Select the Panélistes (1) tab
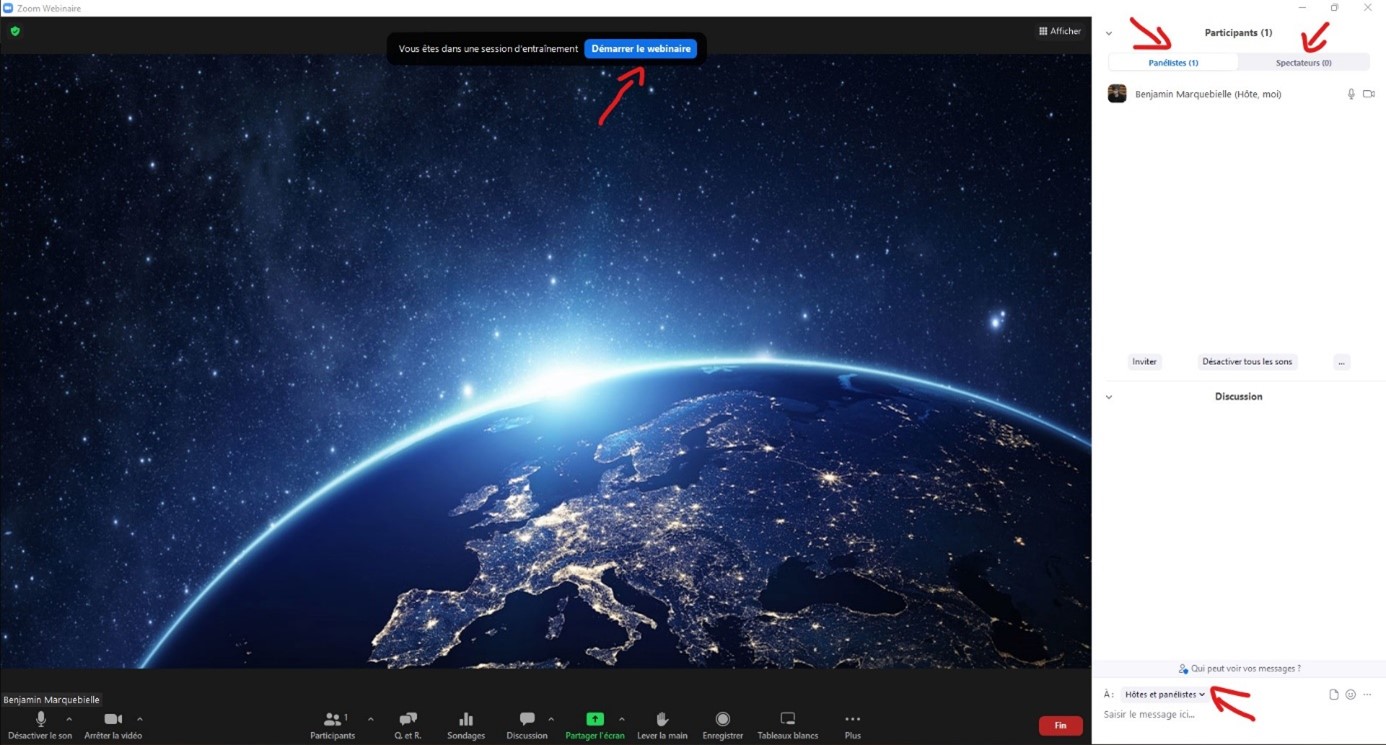1386x745 pixels. tap(1173, 62)
